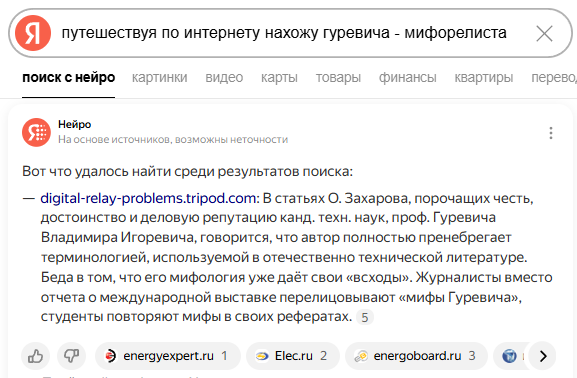Viewport: 577px width, 378px height.
Task: Dislike the answer with thumbs down
Action: click(71, 356)
